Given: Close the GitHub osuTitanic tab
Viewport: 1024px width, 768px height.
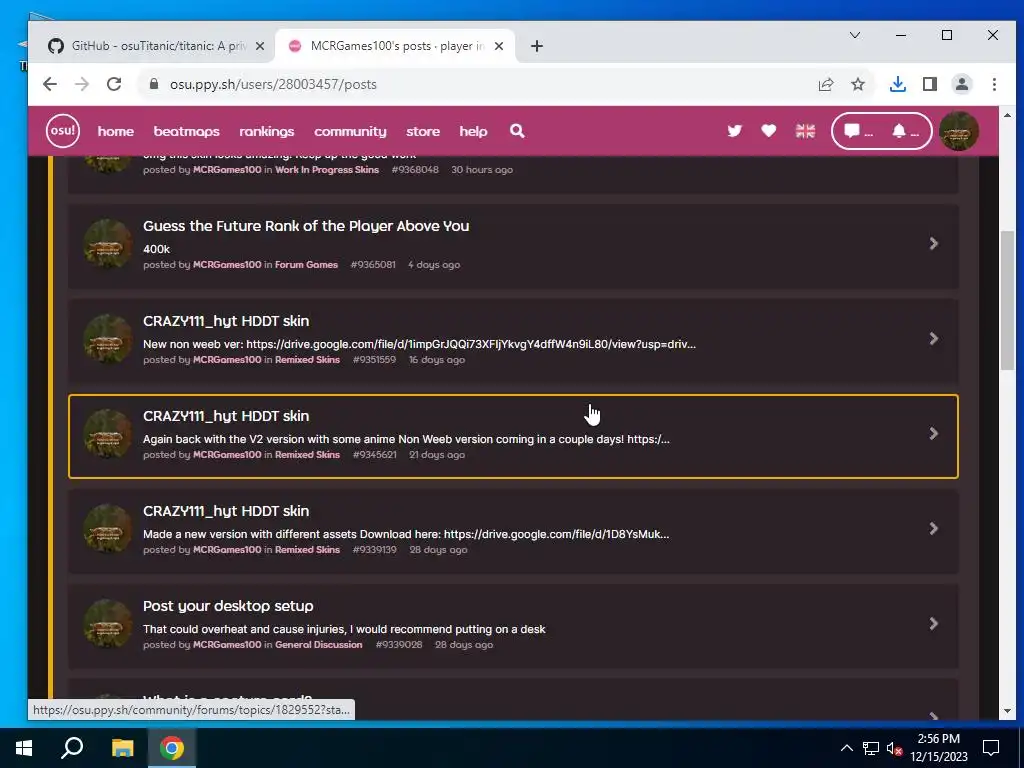Looking at the screenshot, I should (x=259, y=46).
